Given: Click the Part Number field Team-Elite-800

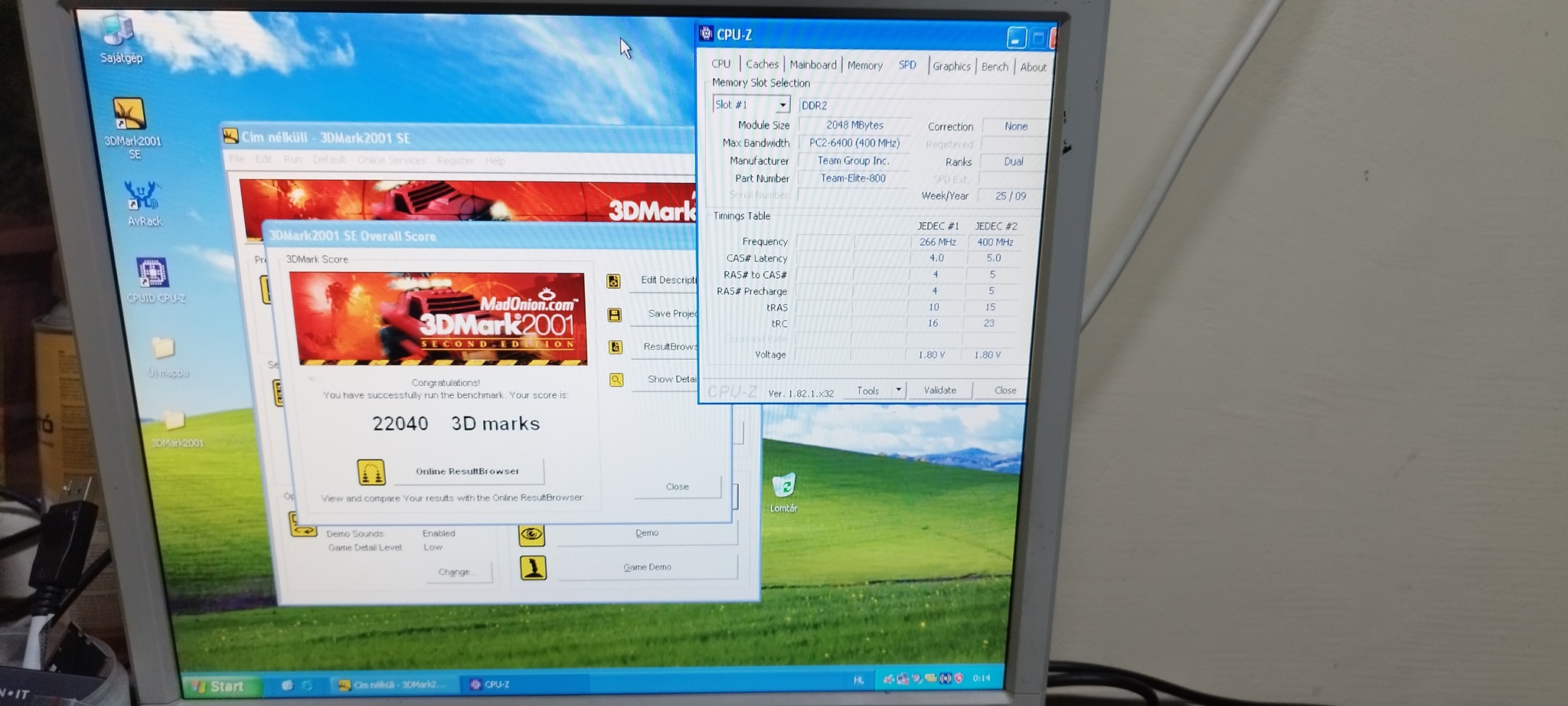Looking at the screenshot, I should click(x=853, y=178).
